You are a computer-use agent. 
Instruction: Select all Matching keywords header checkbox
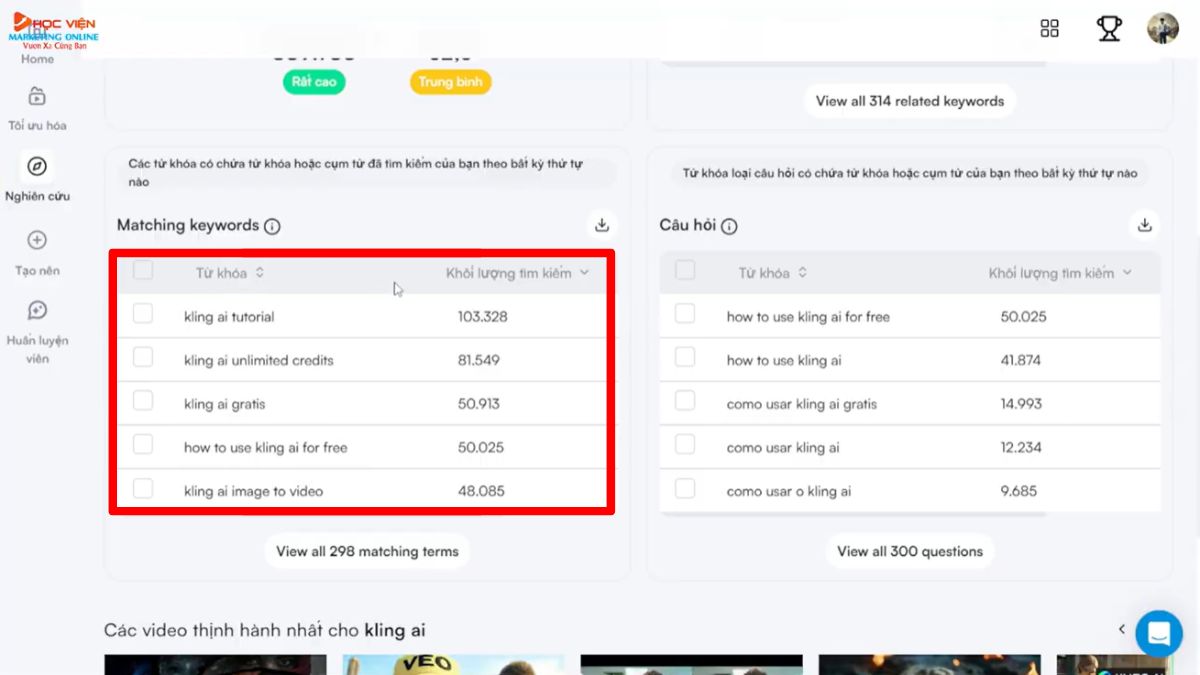tap(143, 270)
